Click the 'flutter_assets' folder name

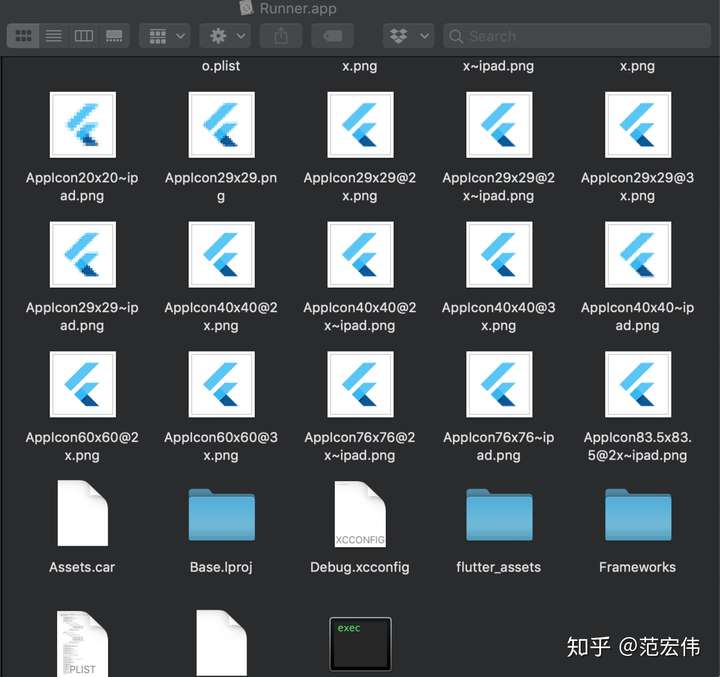pyautogui.click(x=499, y=568)
